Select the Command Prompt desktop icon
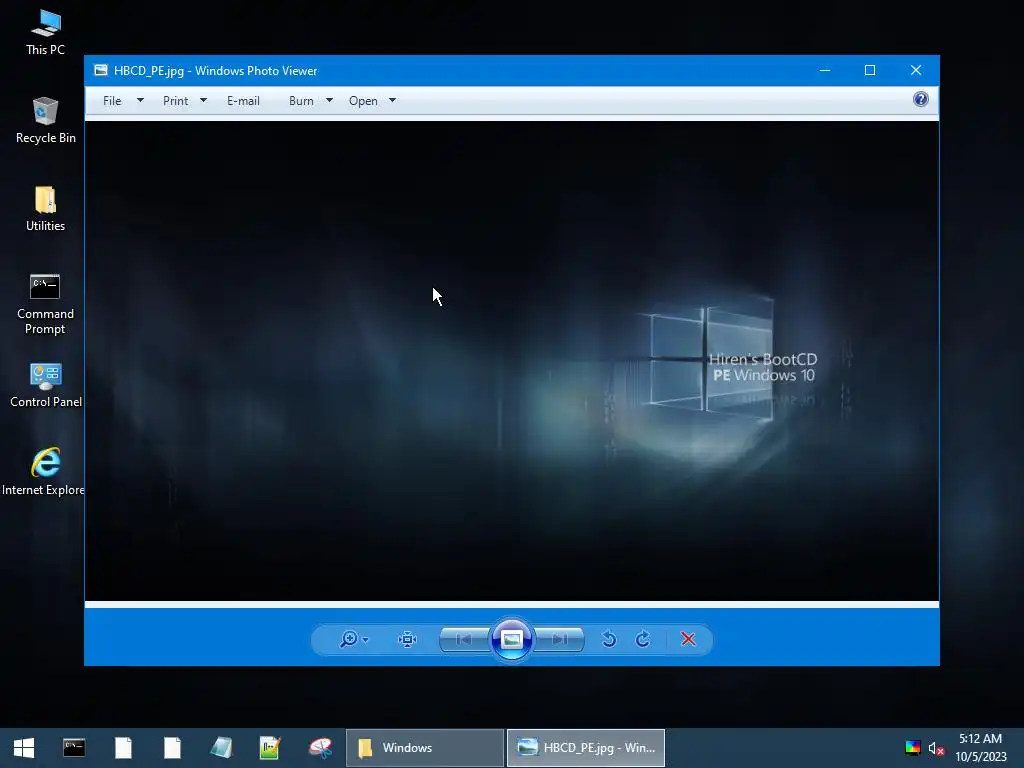The image size is (1024, 768). click(x=45, y=304)
